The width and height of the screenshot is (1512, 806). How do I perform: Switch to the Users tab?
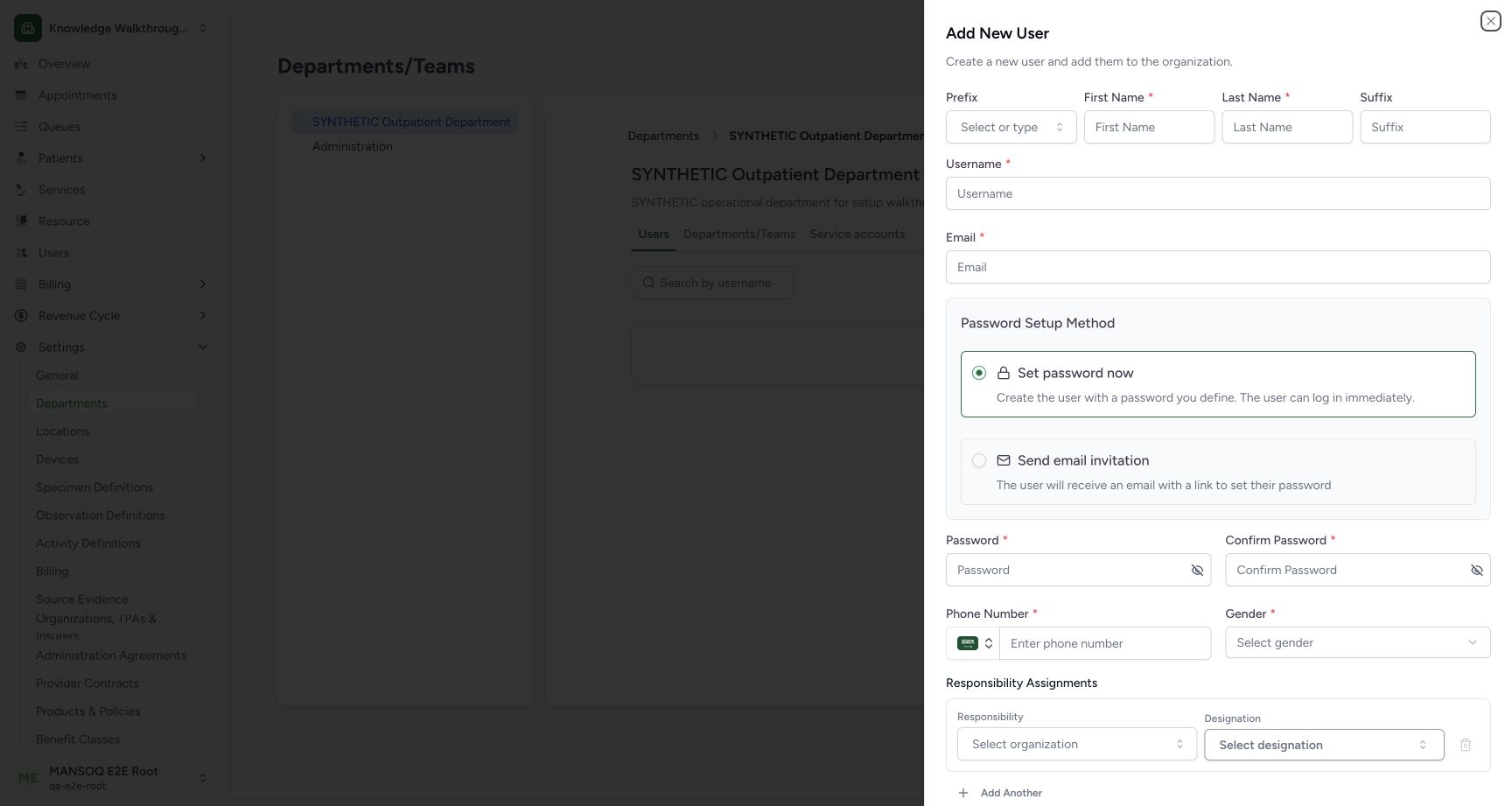(x=654, y=234)
